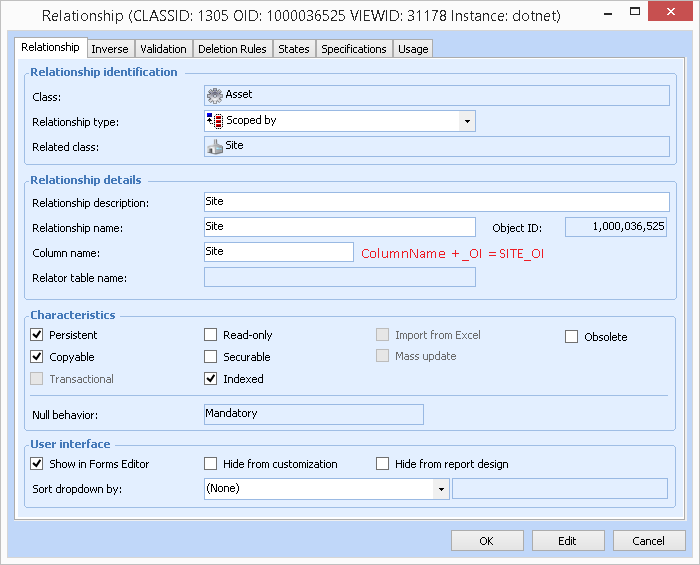
Task: Go to the Validation tab
Action: click(163, 49)
